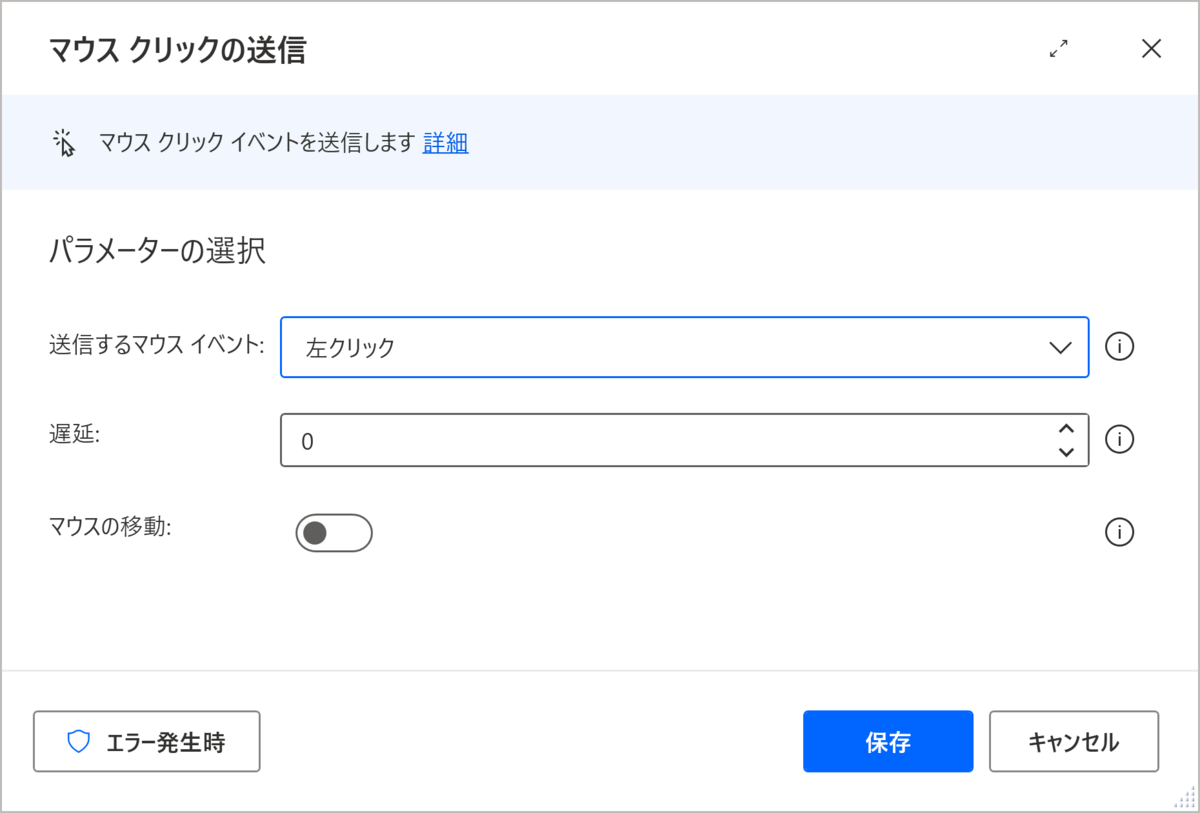
Task: Click the shield icon on エラー発生時
Action: tap(79, 741)
